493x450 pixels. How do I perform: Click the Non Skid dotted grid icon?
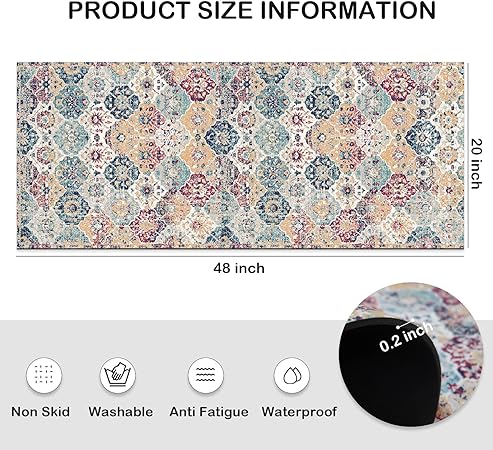tap(44, 375)
